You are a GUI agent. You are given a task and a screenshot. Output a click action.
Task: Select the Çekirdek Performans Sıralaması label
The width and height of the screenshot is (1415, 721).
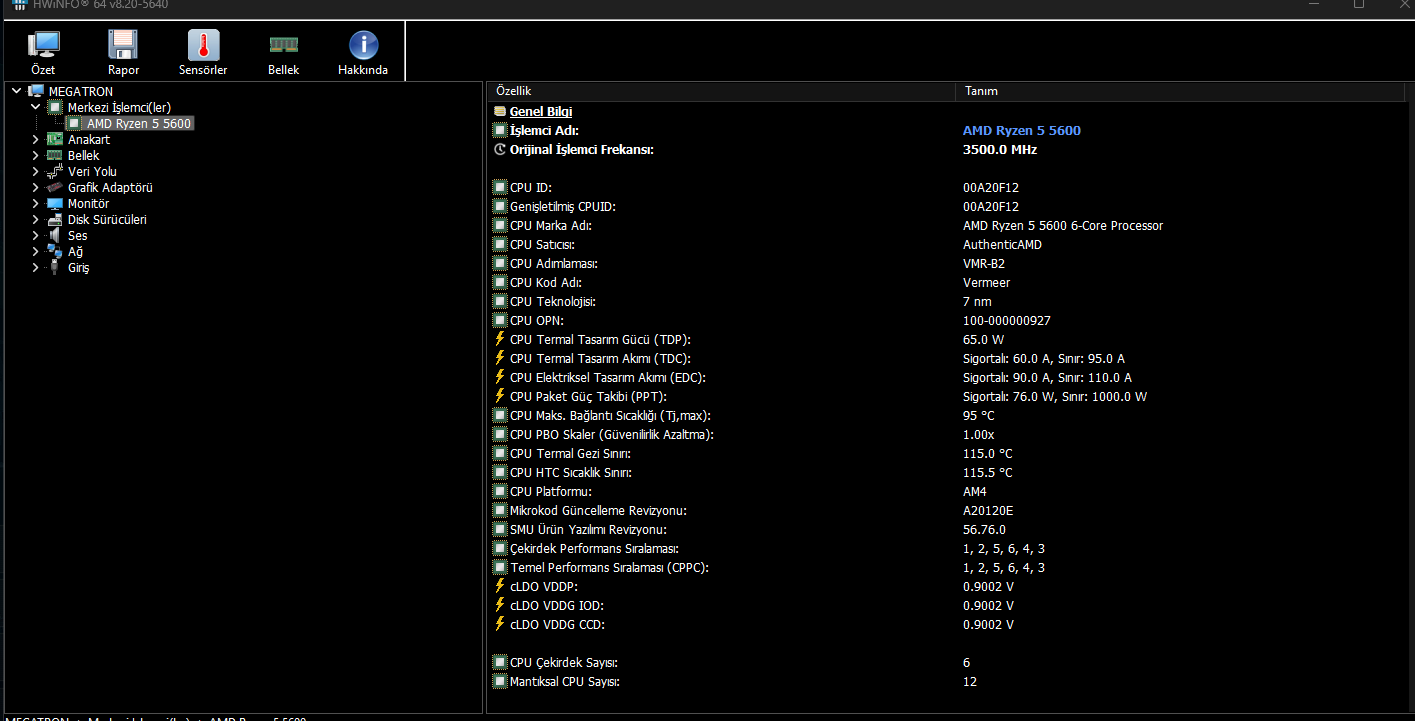click(595, 549)
